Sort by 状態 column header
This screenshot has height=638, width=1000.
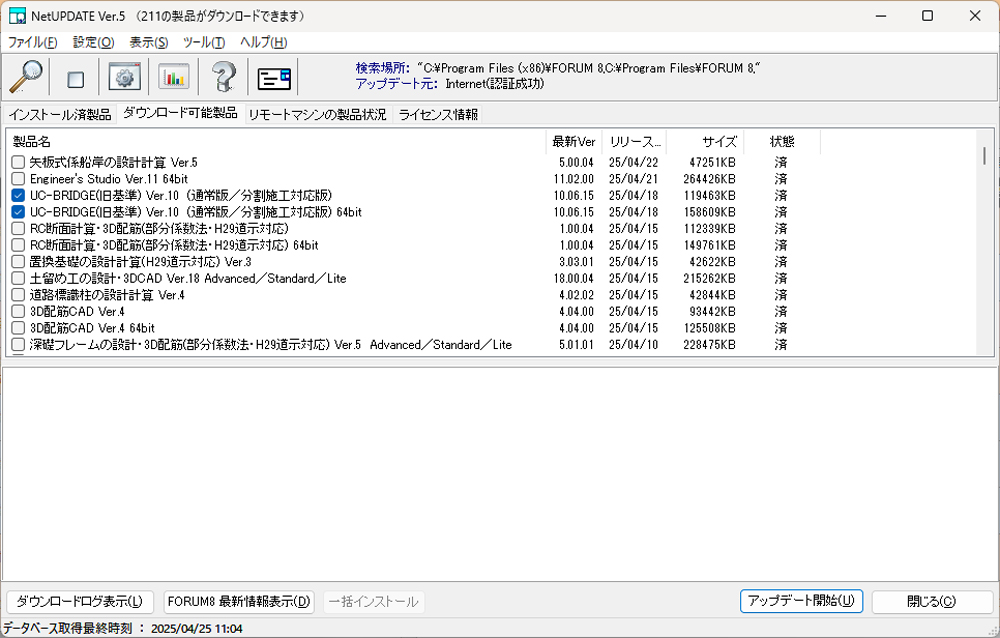(x=782, y=142)
